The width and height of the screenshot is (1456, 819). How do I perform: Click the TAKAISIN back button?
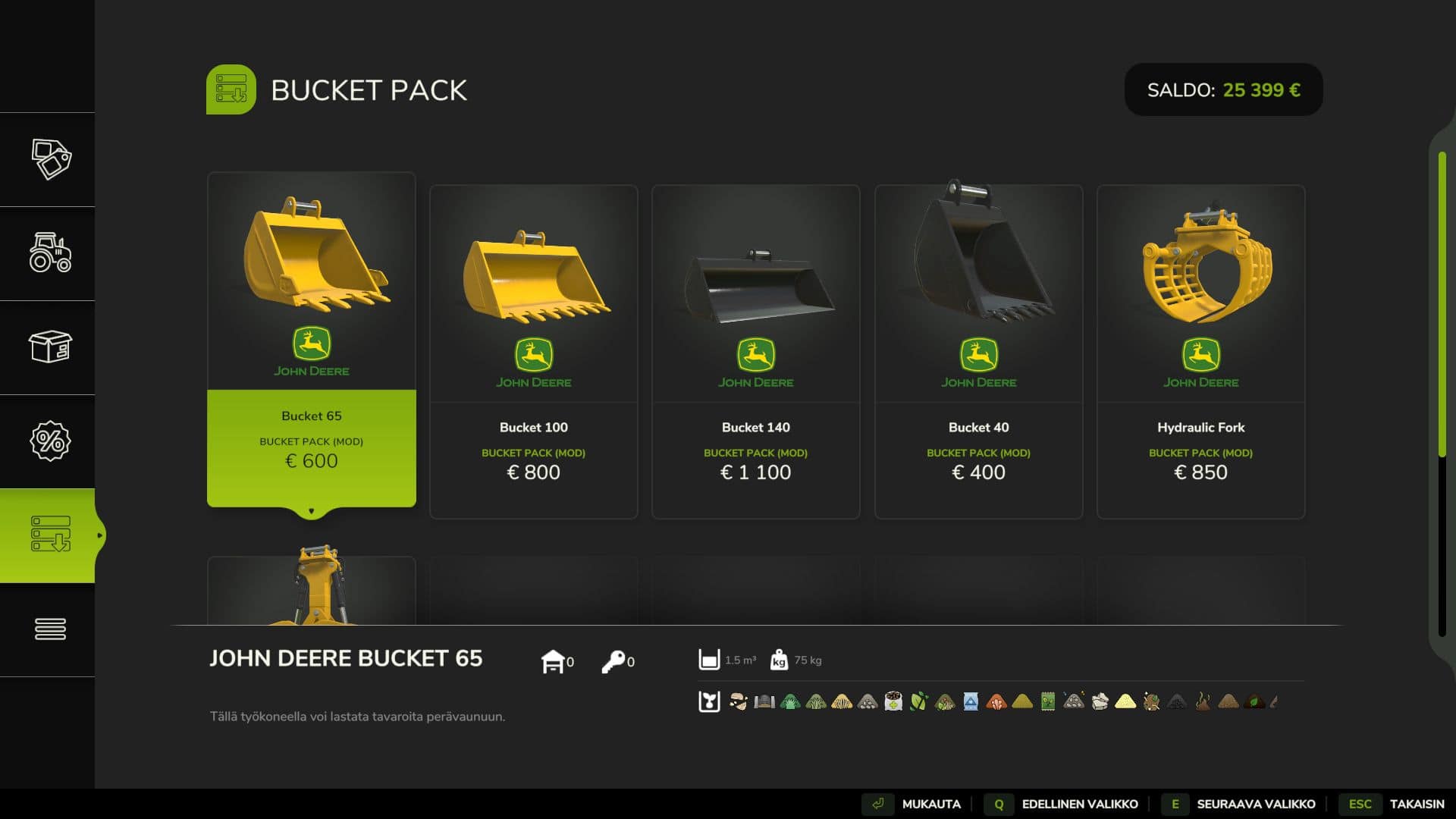tap(1392, 804)
